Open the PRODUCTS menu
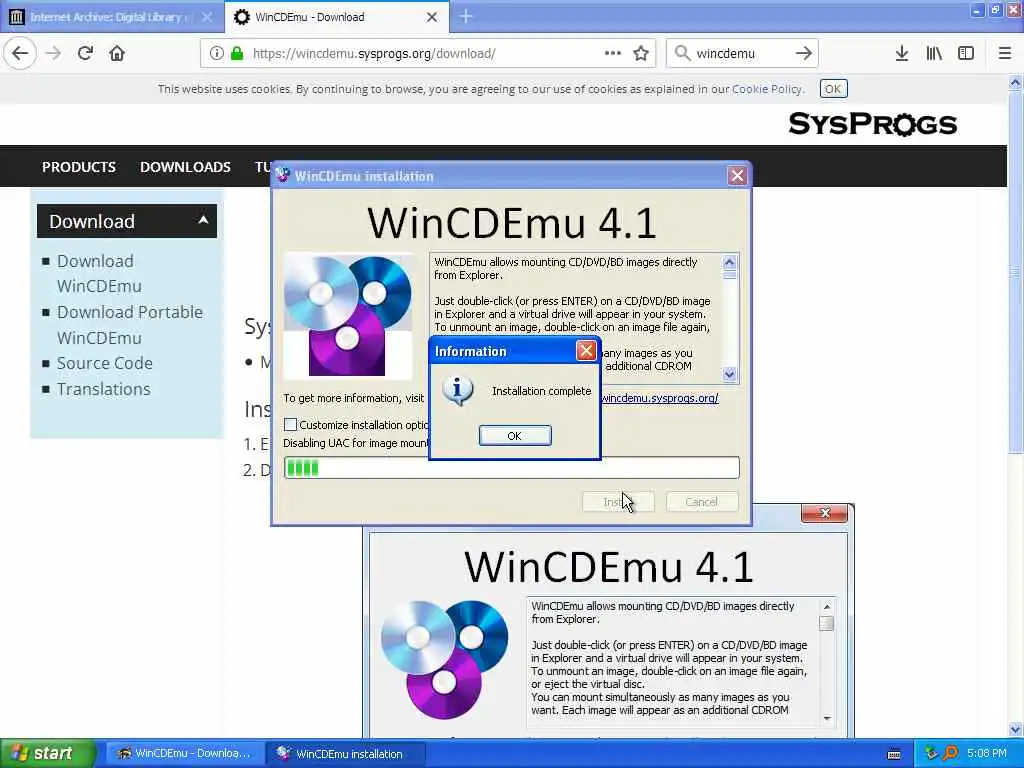The image size is (1024, 768). tap(78, 167)
